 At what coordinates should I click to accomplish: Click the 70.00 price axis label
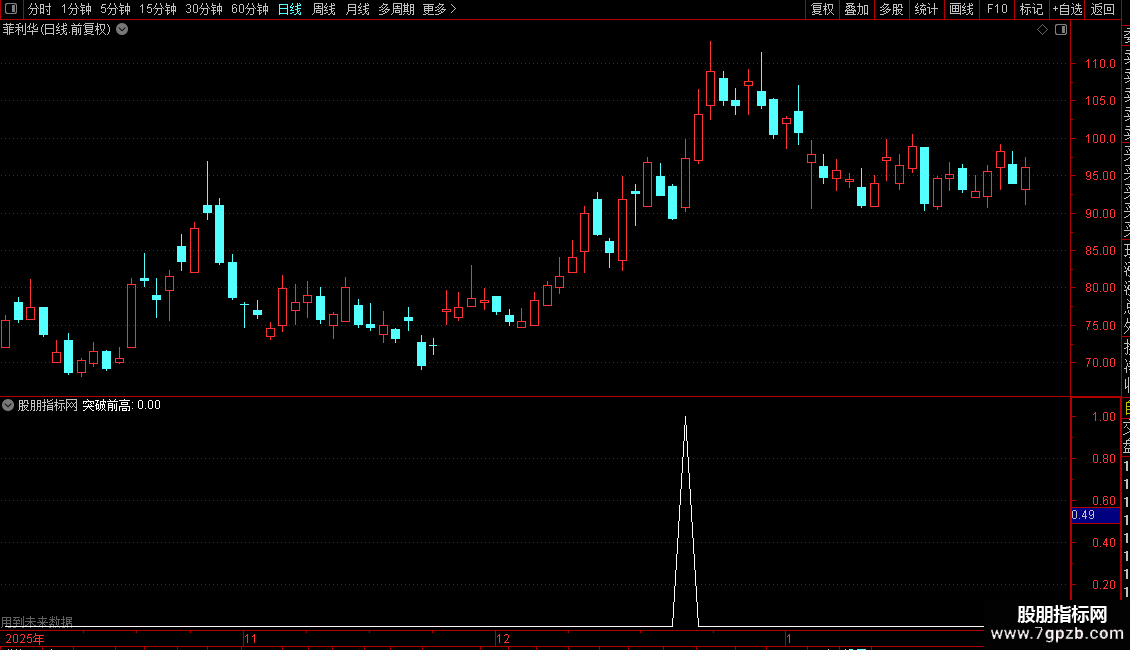coord(1100,362)
